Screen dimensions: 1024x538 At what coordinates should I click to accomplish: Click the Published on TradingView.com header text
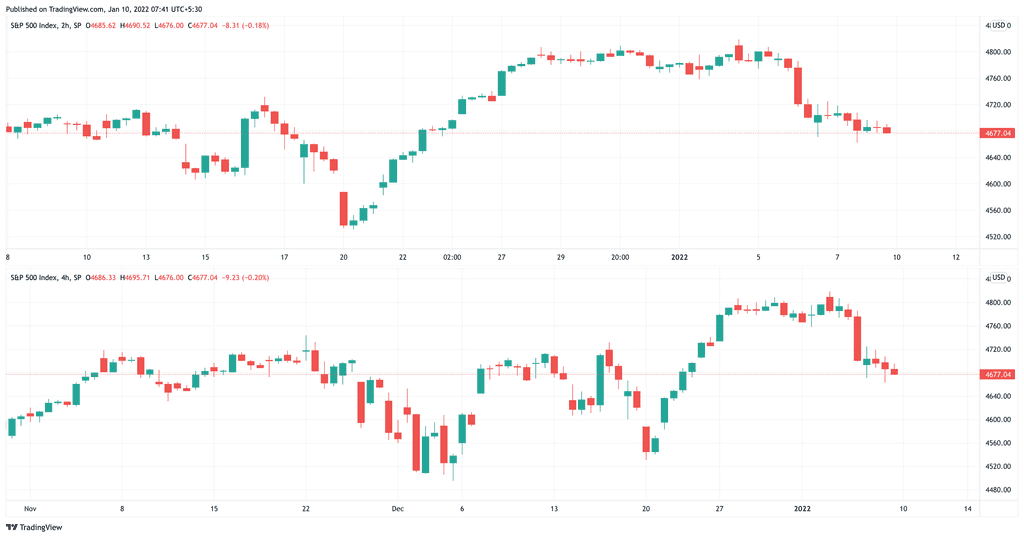coord(54,9)
